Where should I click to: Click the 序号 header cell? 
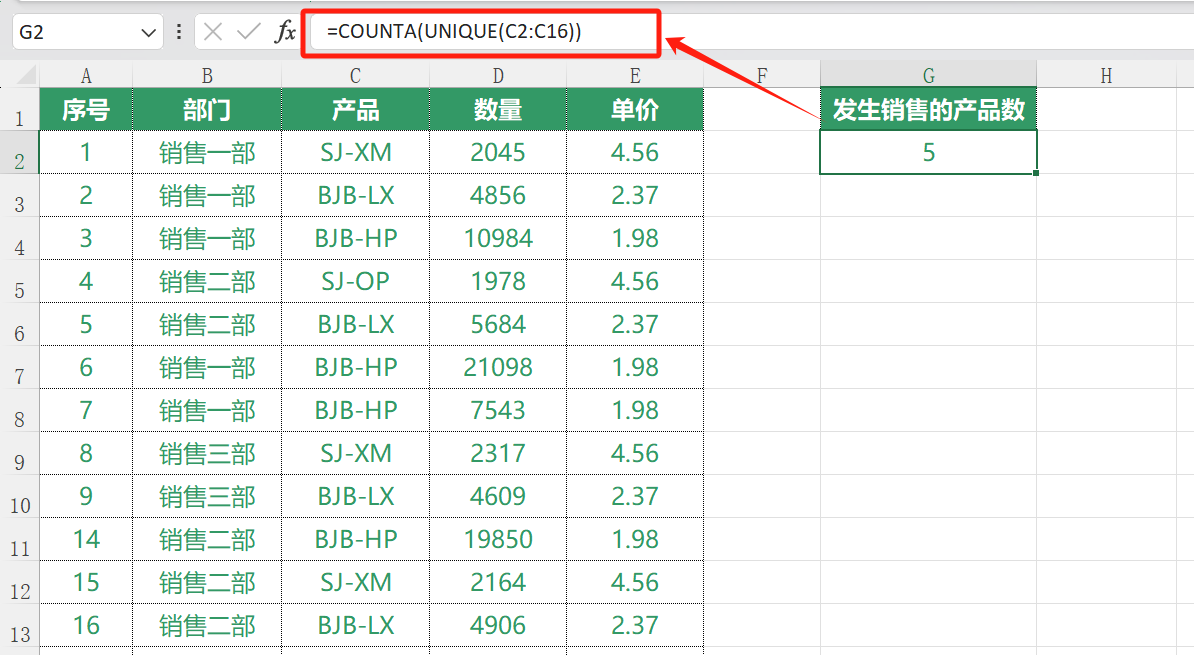coord(86,109)
